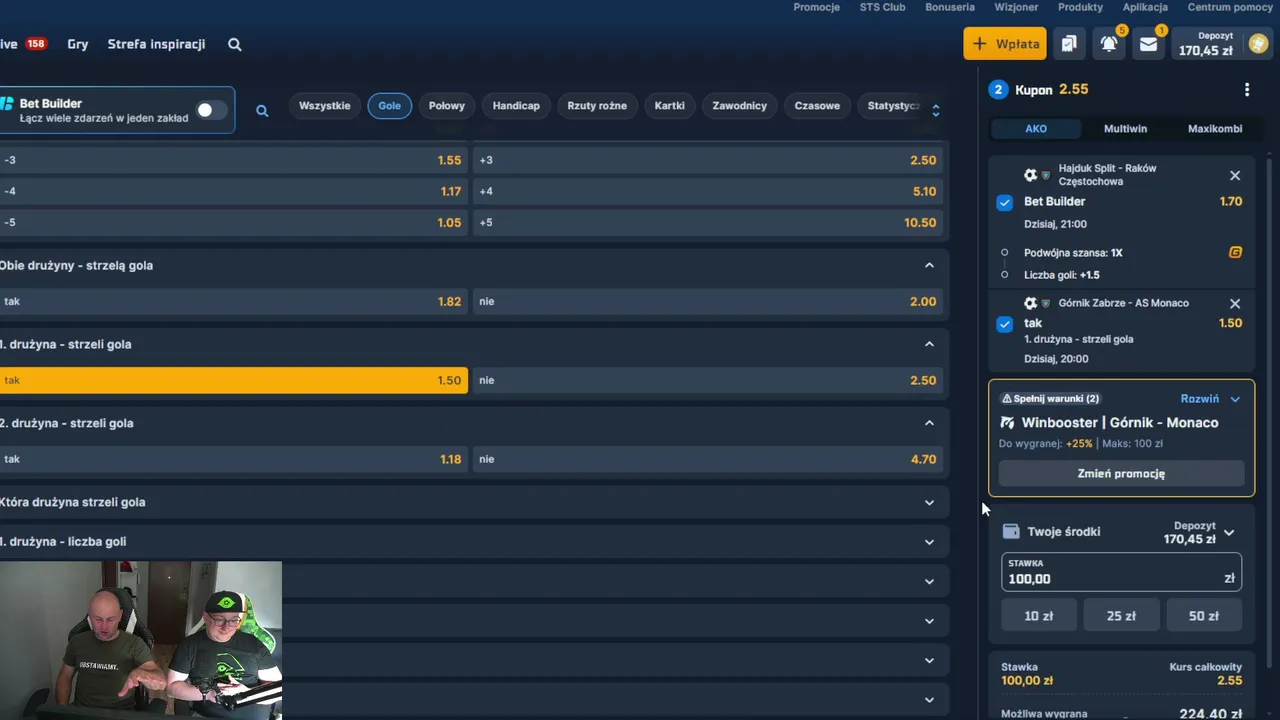Open the coupons history icon beside Wpłata
Image resolution: width=1280 pixels, height=720 pixels.
[1069, 44]
